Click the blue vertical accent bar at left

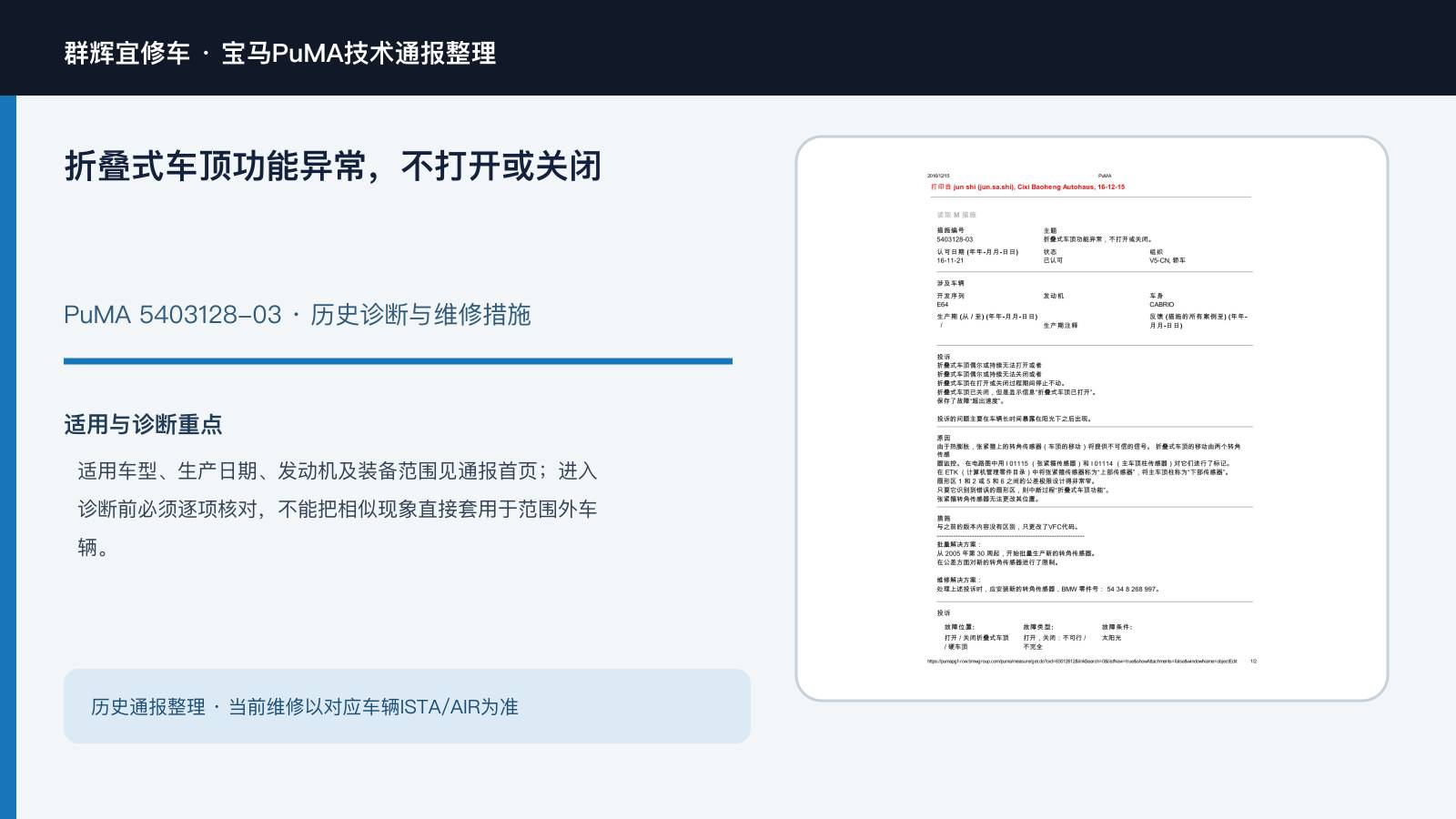(8, 457)
